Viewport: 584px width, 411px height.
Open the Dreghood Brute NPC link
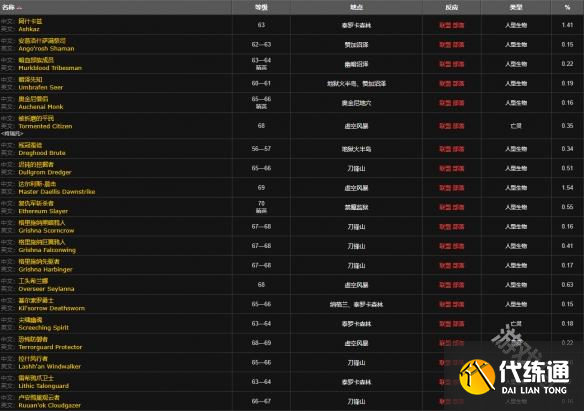42,153
